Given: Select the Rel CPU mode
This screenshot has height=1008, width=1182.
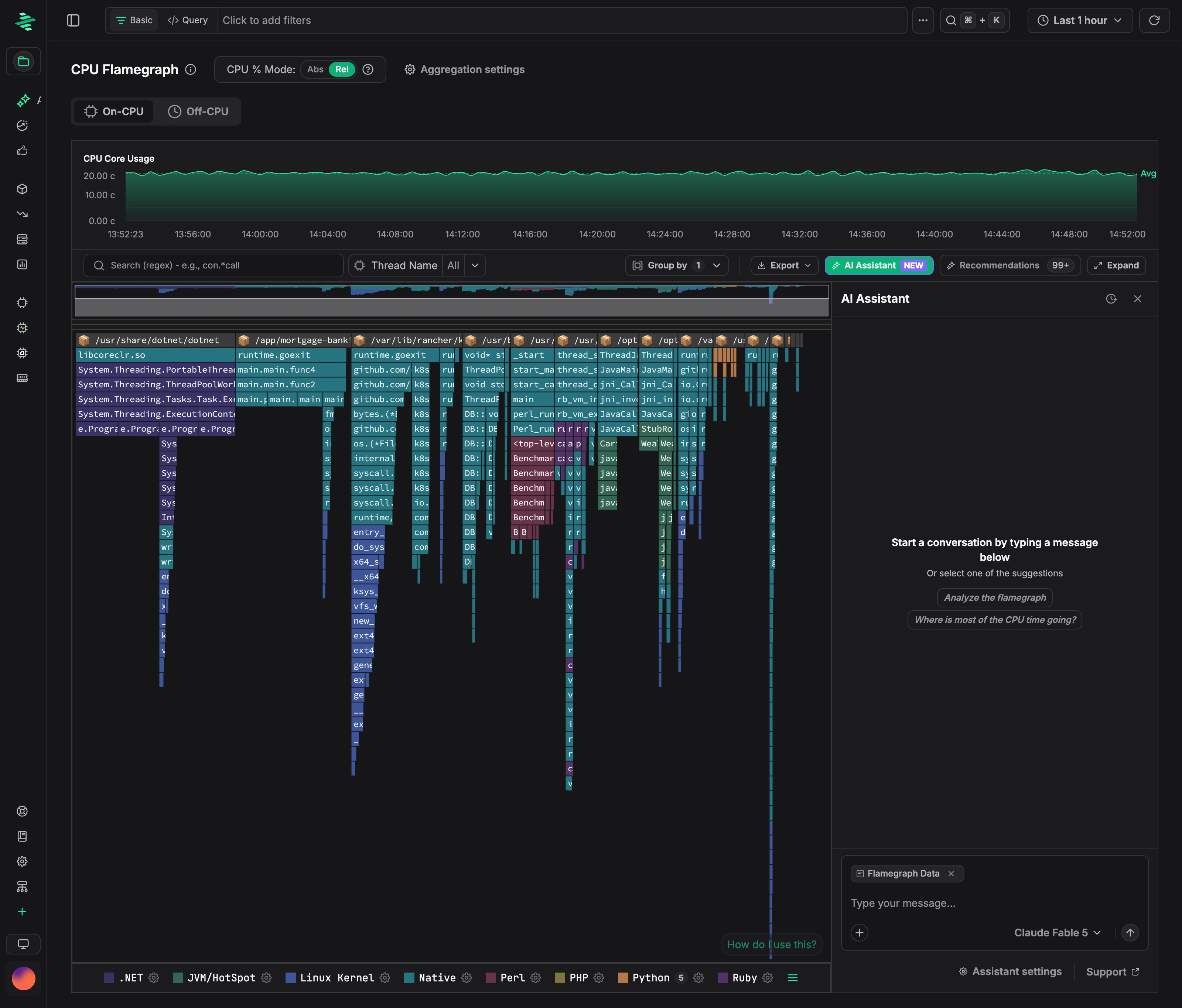Looking at the screenshot, I should [342, 69].
